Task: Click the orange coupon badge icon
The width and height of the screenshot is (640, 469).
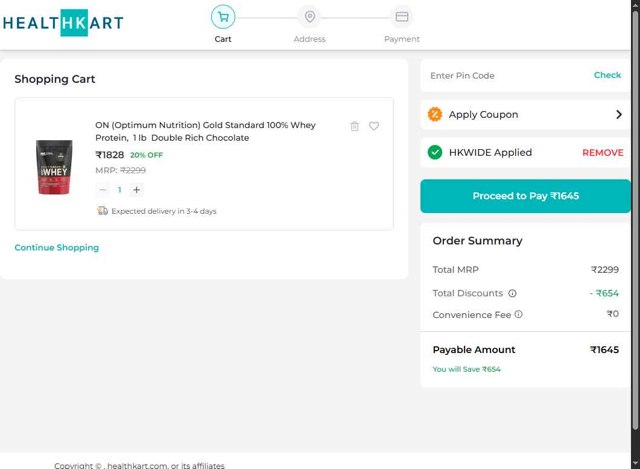Action: (x=435, y=114)
